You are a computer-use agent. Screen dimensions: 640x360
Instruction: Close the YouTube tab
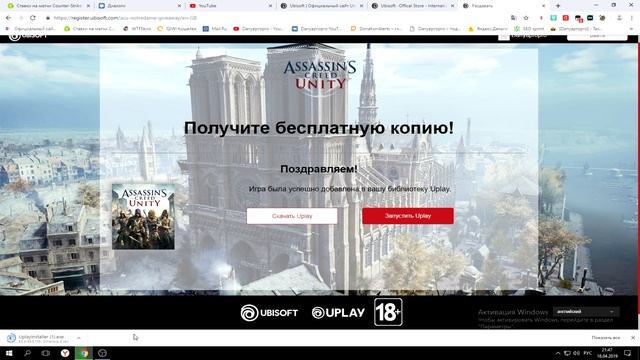pos(270,6)
